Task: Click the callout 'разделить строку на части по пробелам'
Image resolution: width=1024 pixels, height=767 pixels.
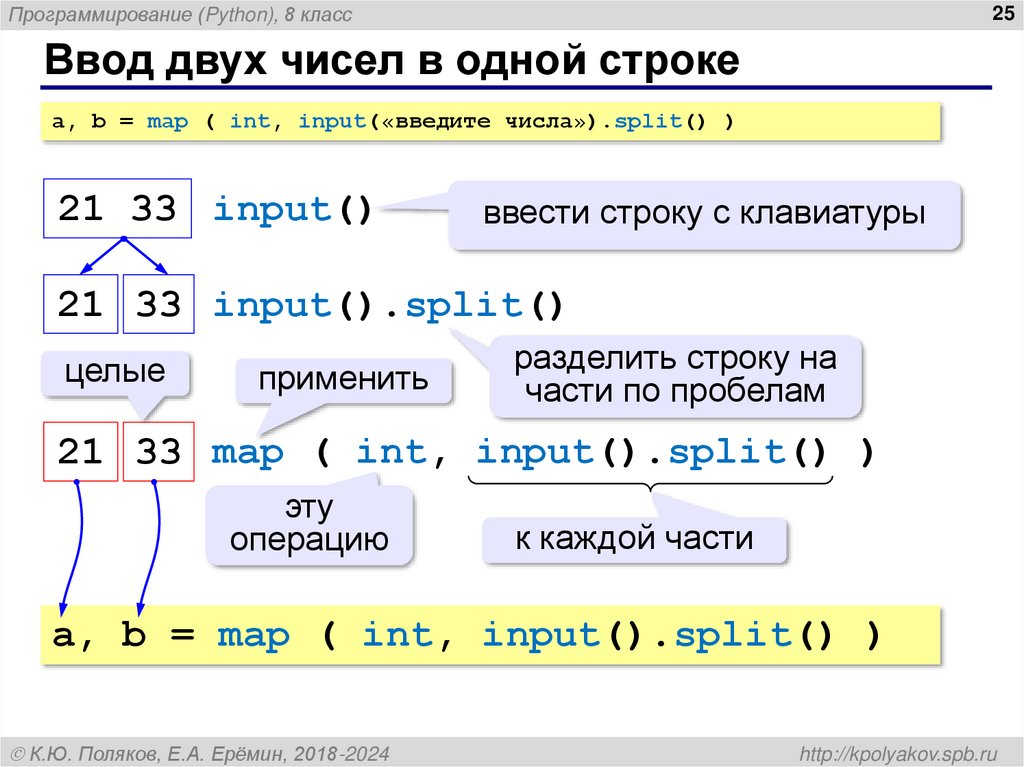Action: tap(675, 375)
